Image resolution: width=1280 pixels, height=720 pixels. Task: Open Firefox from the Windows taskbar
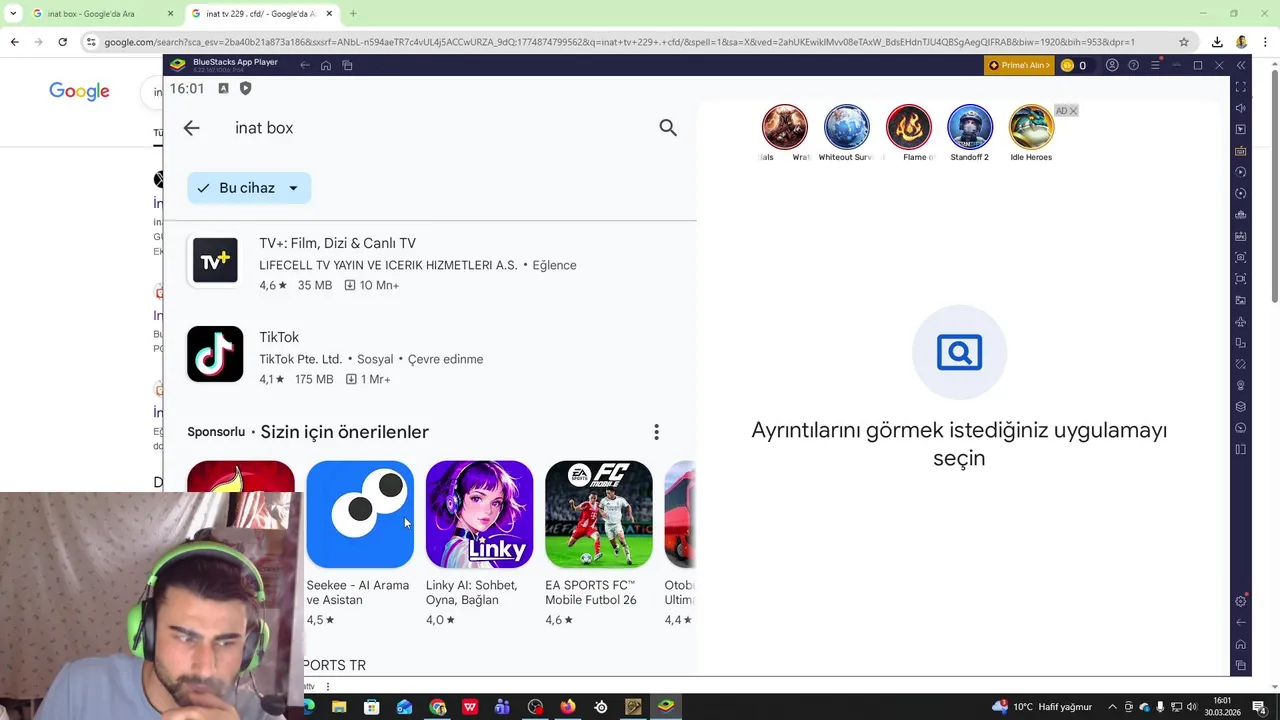pyautogui.click(x=568, y=707)
